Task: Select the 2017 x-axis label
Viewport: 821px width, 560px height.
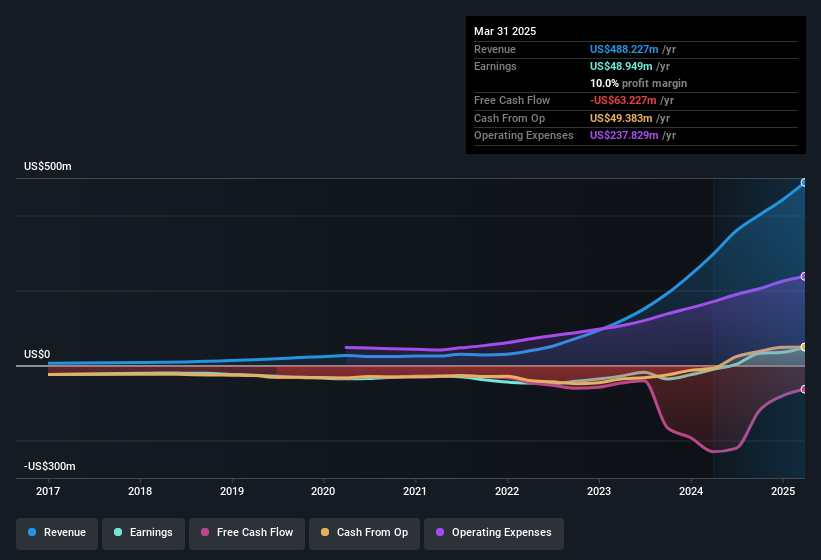Action: [48, 491]
